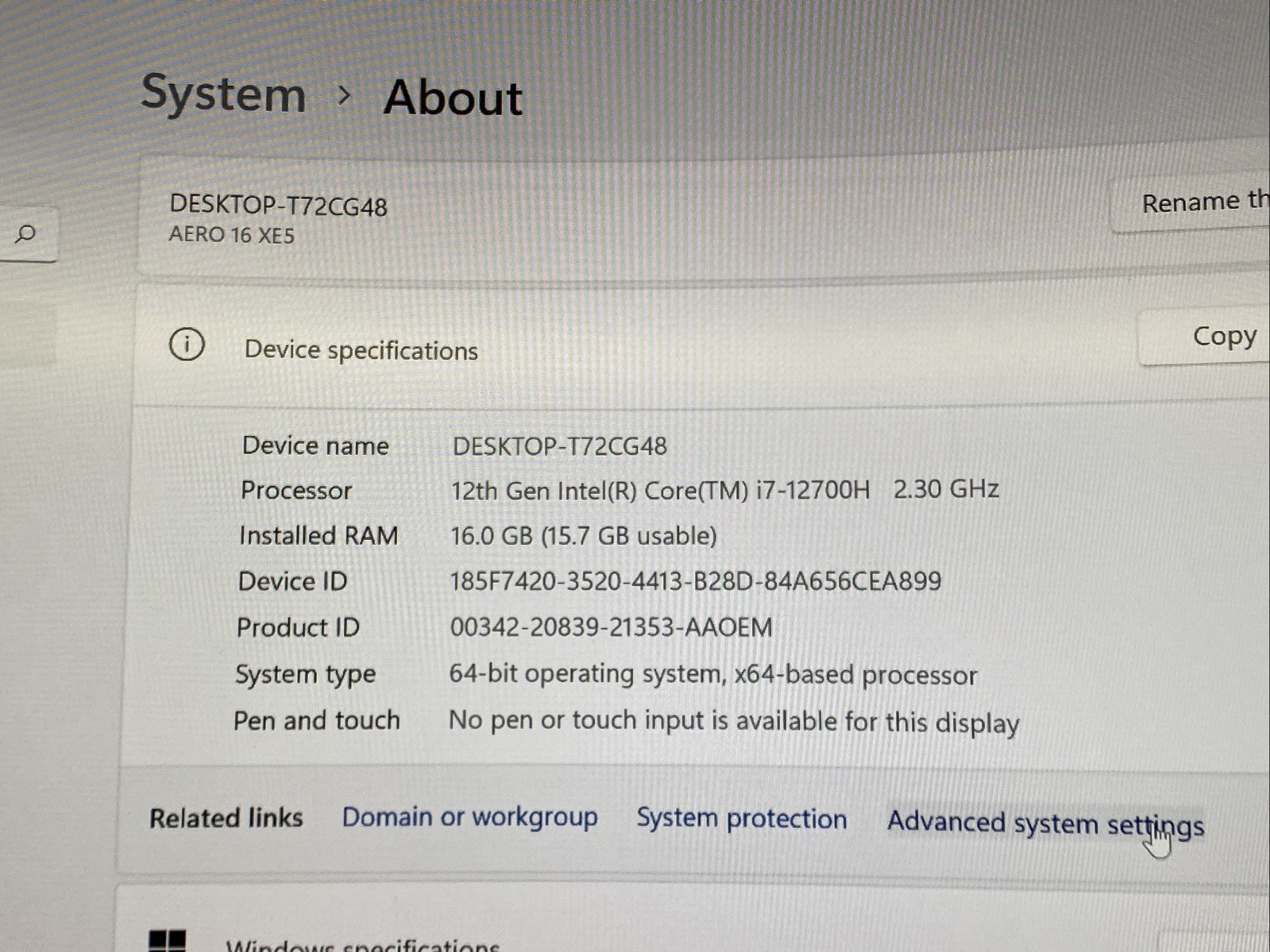Click the Rename this PC button
1270x952 pixels.
point(1191,203)
